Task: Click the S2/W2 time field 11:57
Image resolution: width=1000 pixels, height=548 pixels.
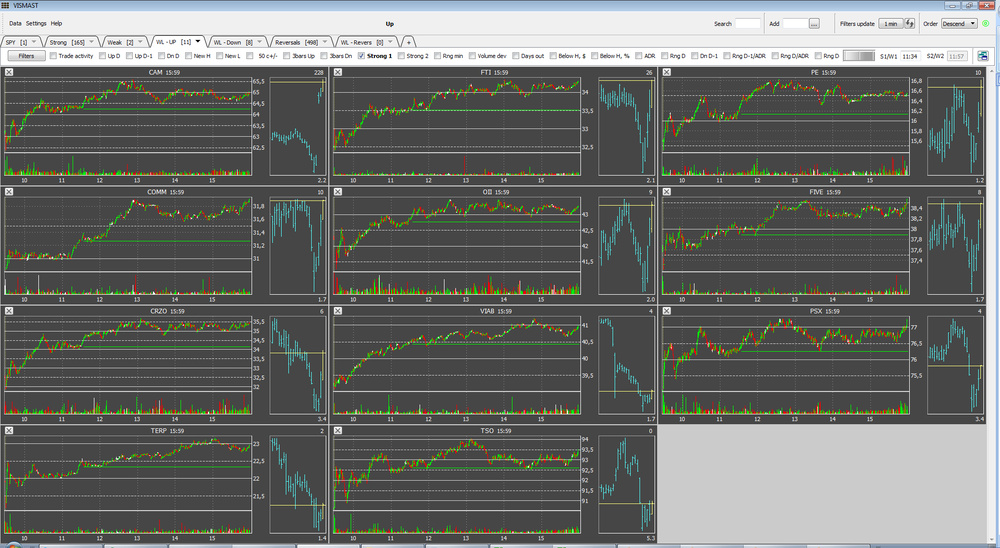Action: 956,56
